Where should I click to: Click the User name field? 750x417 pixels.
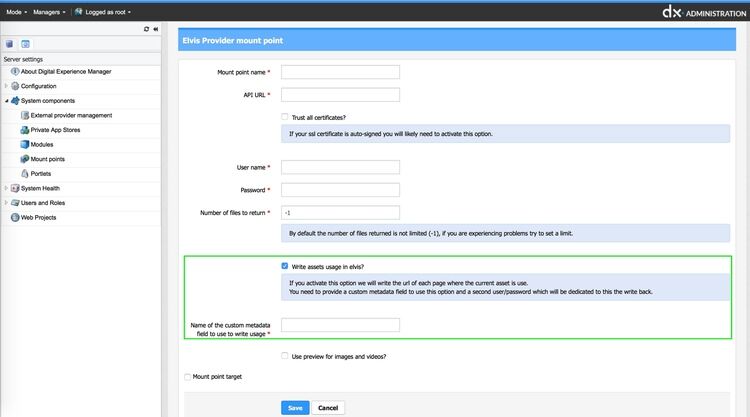point(340,167)
